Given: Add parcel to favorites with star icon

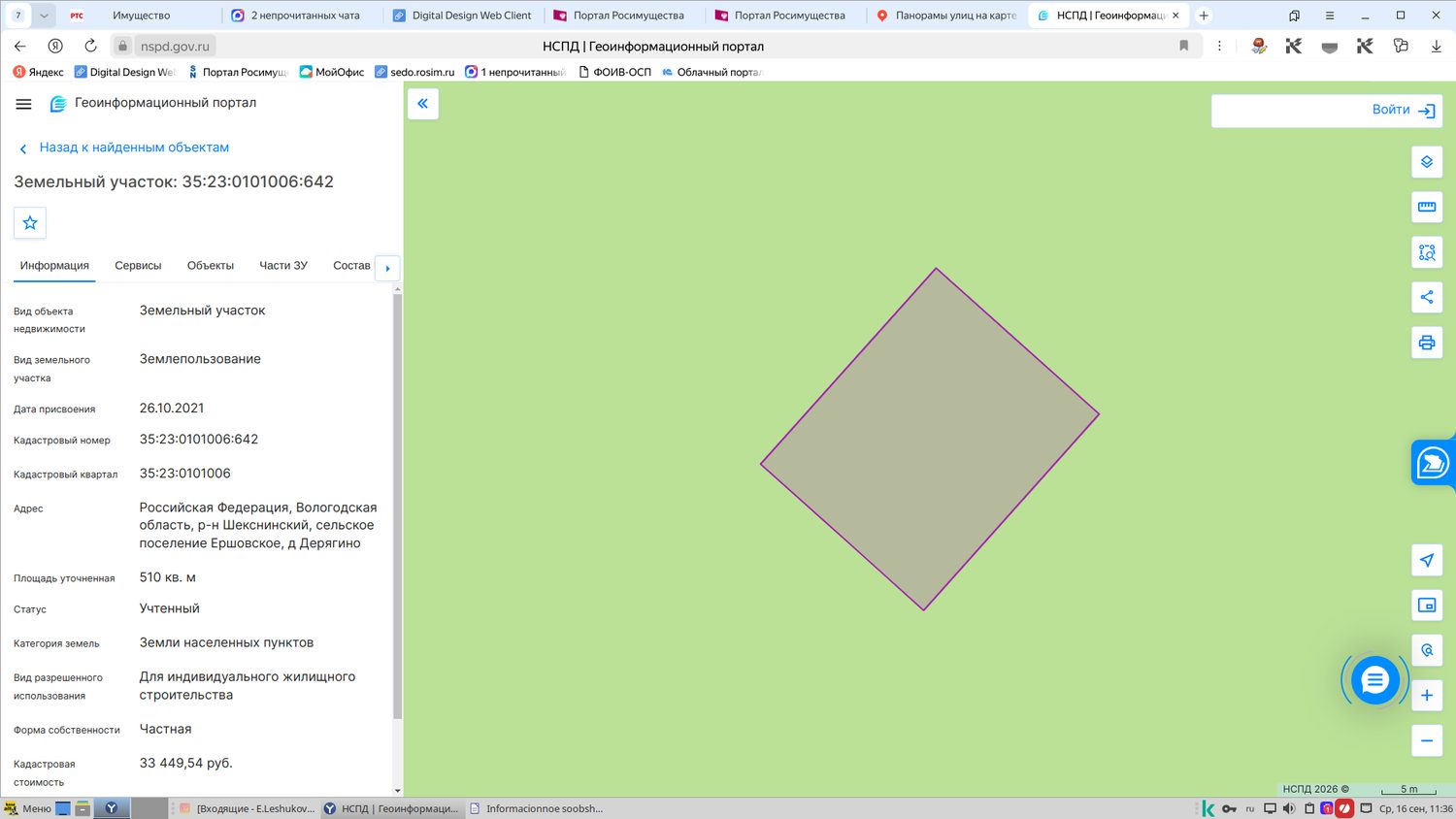Looking at the screenshot, I should [30, 223].
